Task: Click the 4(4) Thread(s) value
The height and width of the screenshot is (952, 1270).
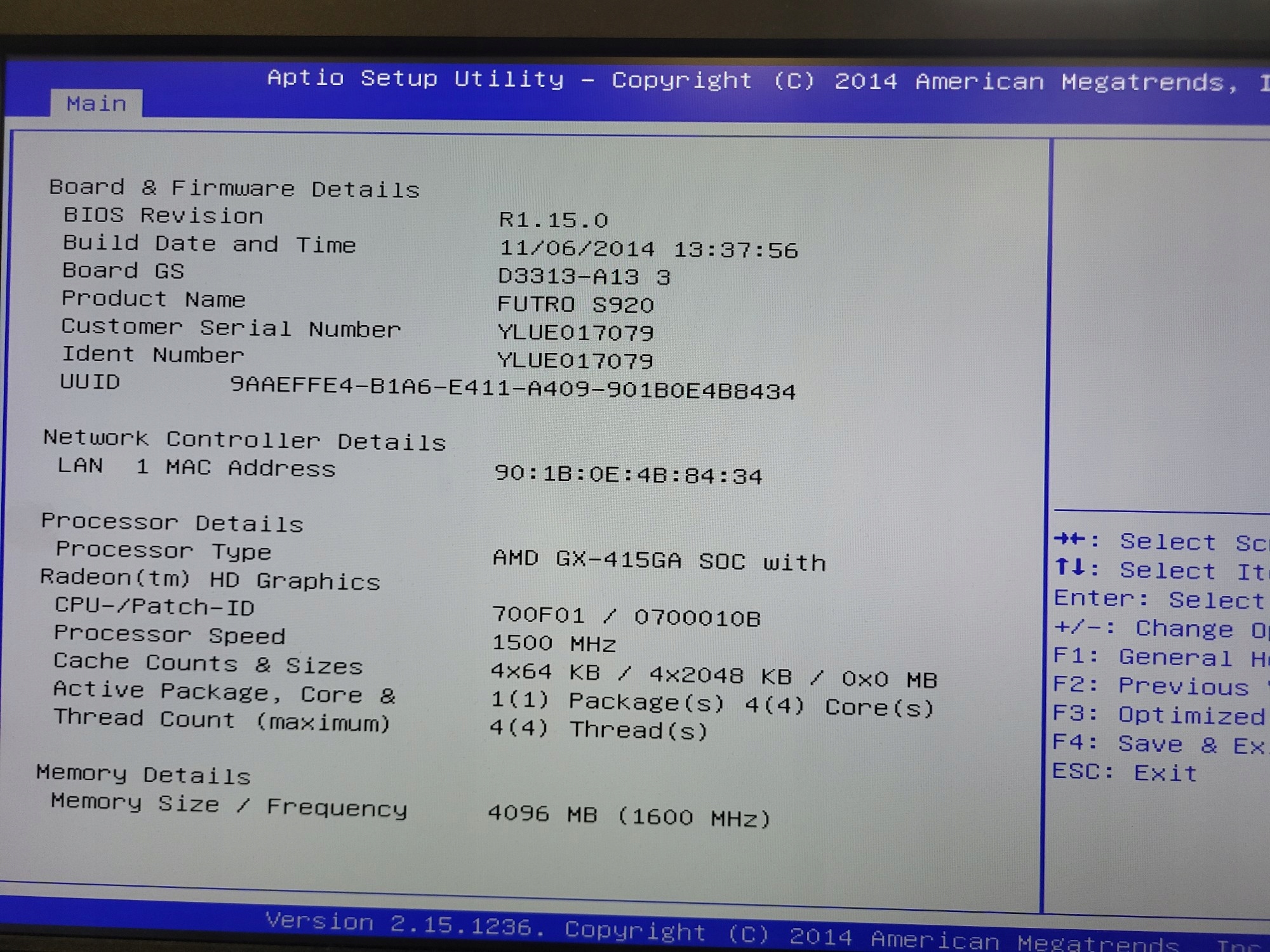Action: tap(598, 729)
